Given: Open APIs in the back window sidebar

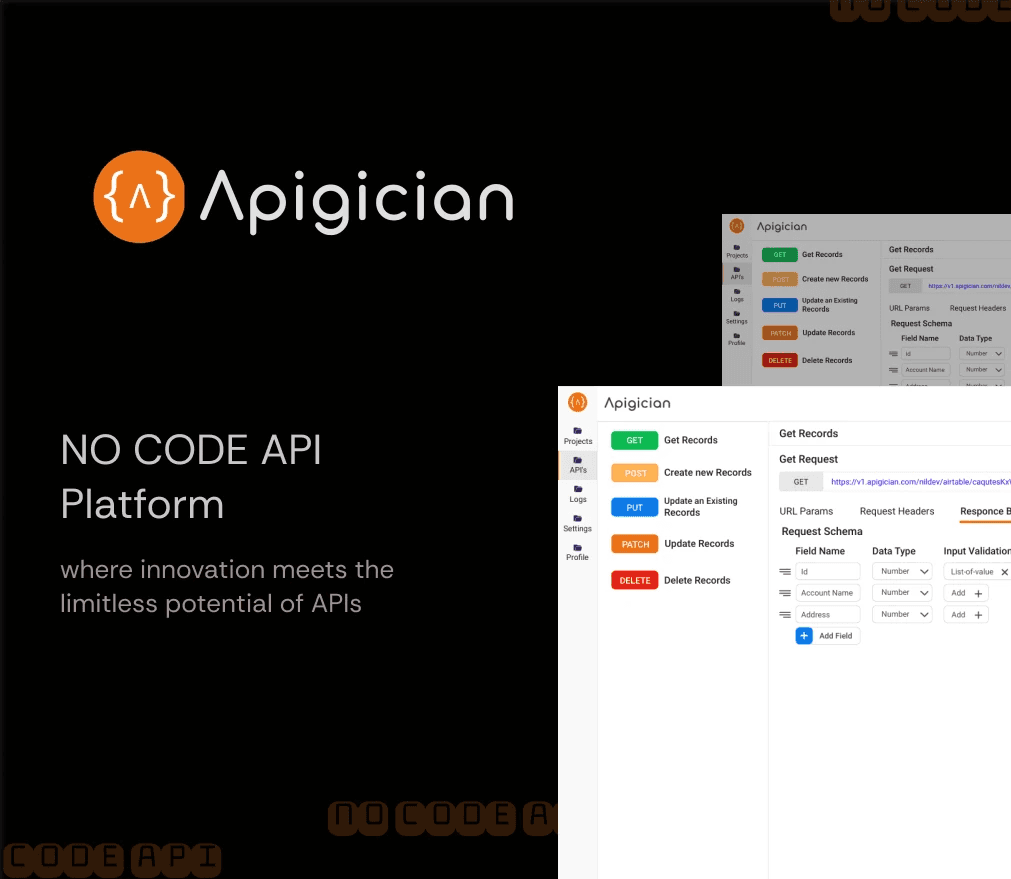Looking at the screenshot, I should click(737, 273).
